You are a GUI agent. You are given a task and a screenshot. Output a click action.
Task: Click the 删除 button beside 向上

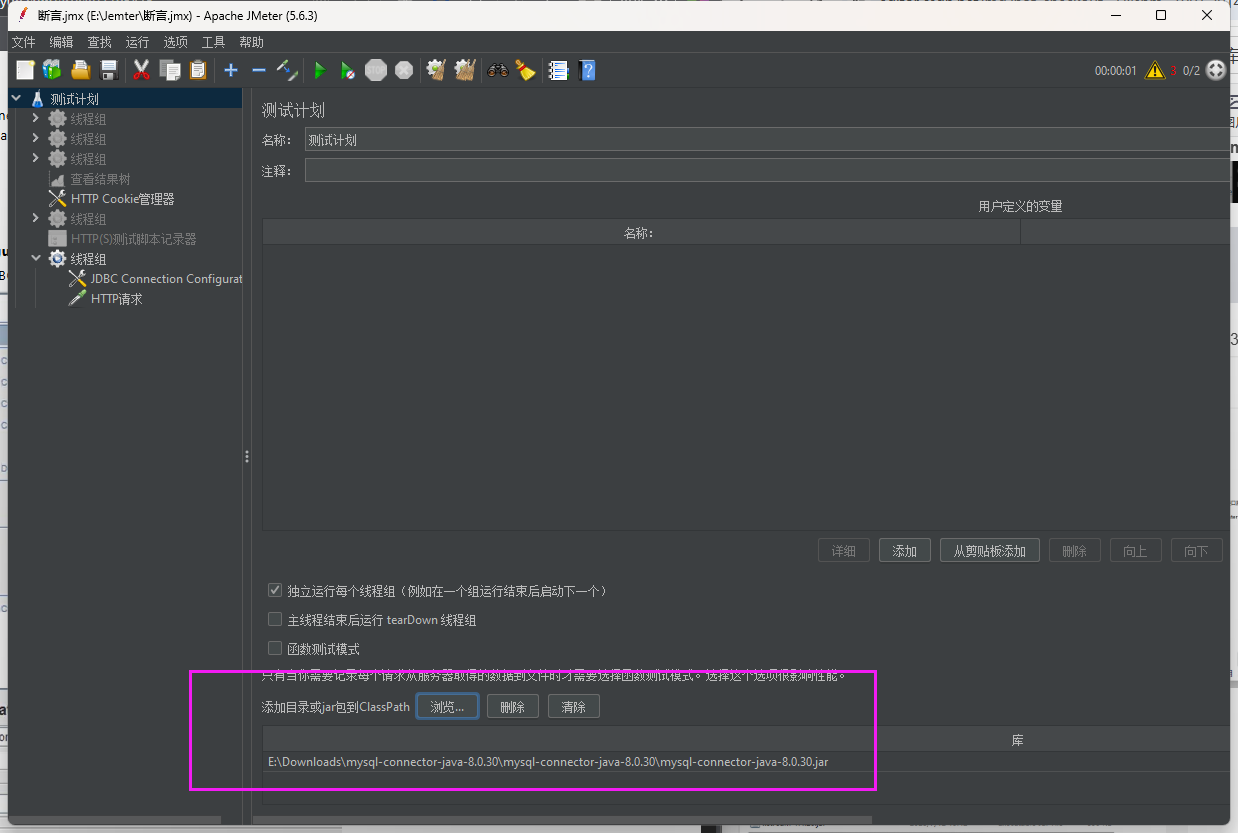(x=1074, y=550)
